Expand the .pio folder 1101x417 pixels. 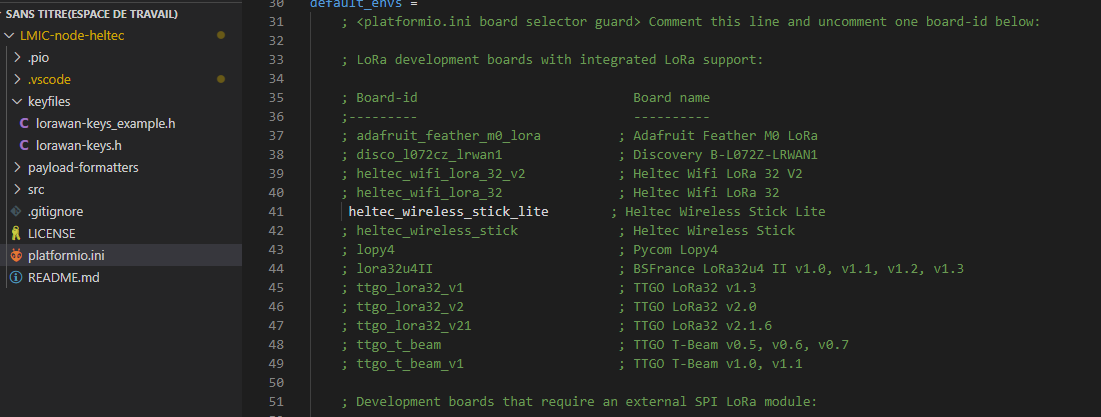[x=18, y=58]
